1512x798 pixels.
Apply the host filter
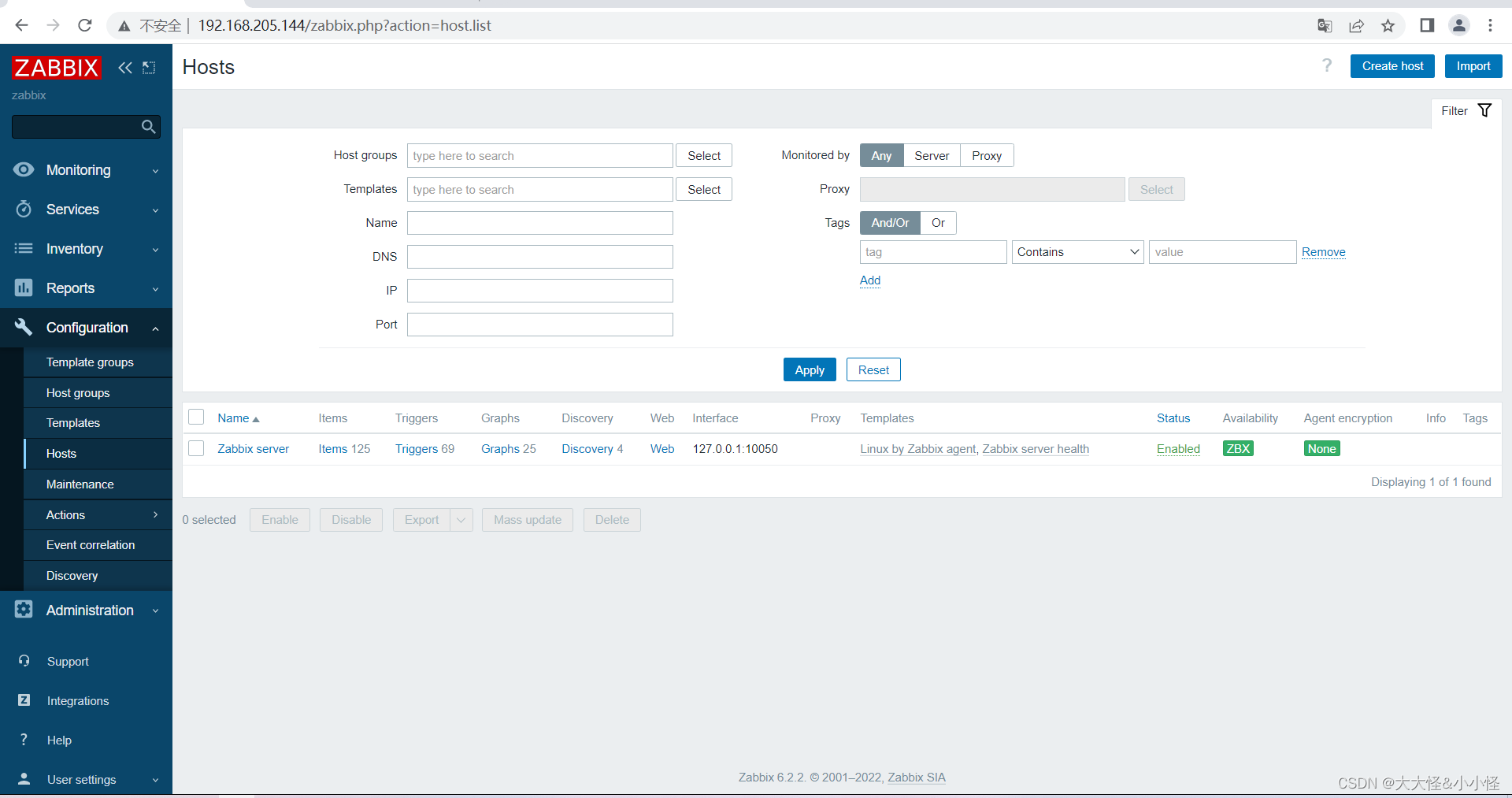tap(810, 369)
